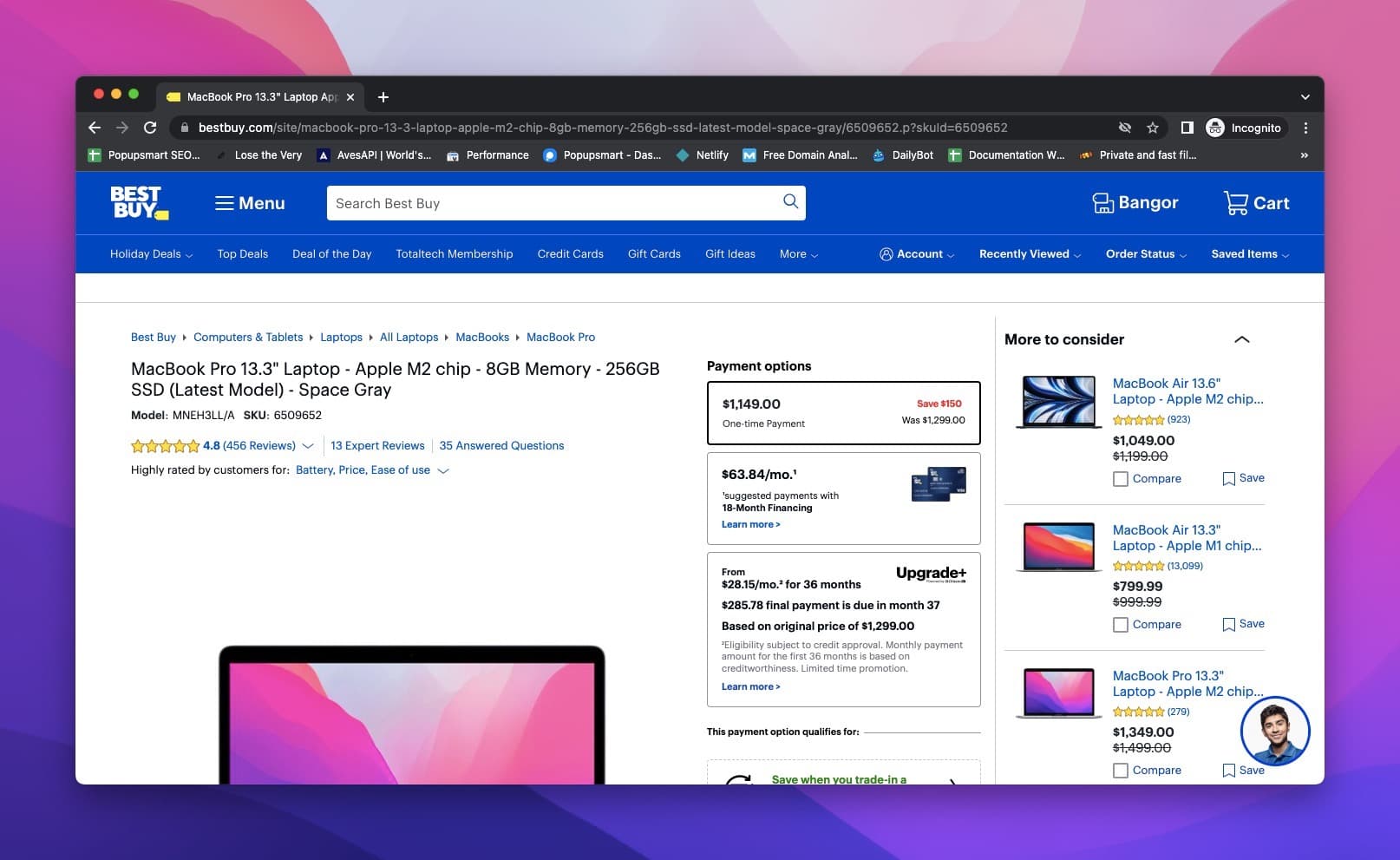
Task: Expand highly rated Battery, Price, Ease of use
Action: tap(372, 470)
